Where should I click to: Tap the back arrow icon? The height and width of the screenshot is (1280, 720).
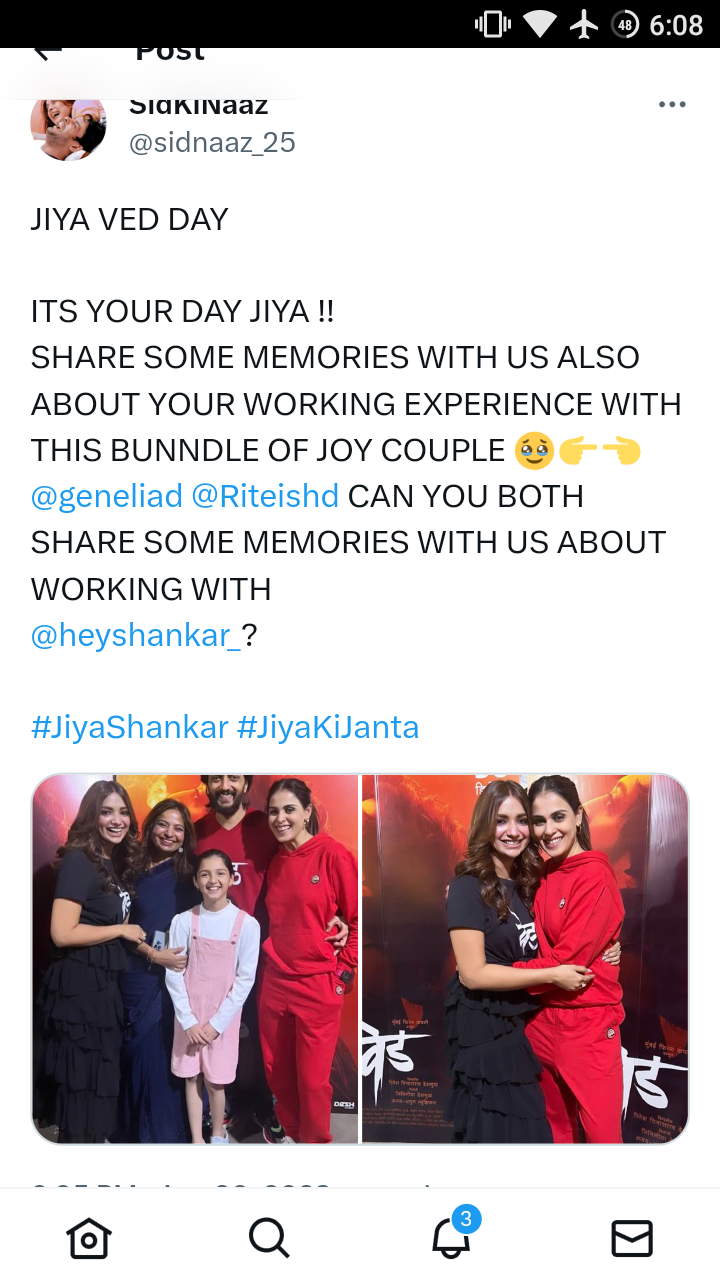[47, 52]
